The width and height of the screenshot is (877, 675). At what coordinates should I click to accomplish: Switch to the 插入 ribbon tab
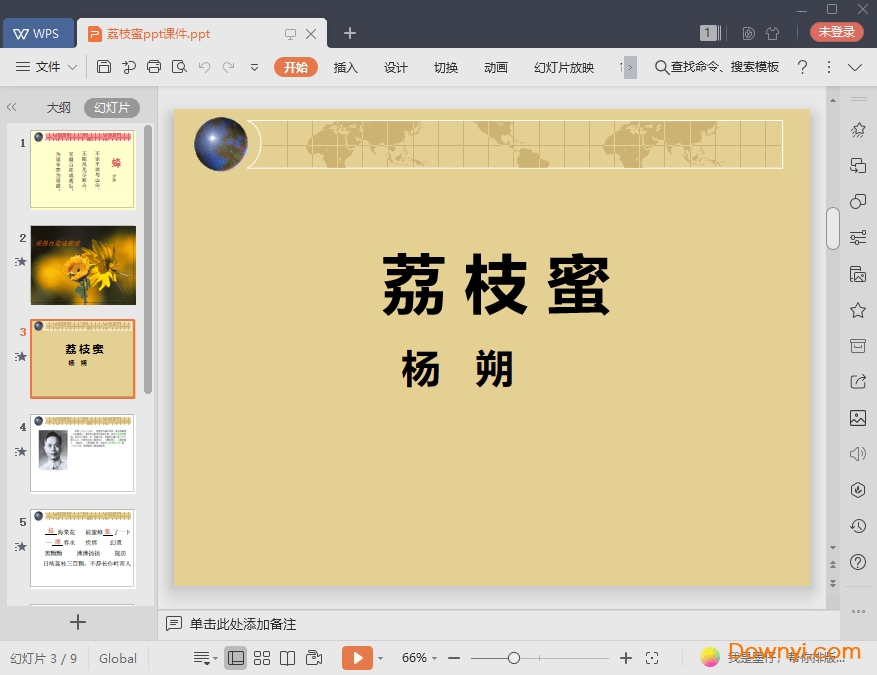point(345,67)
